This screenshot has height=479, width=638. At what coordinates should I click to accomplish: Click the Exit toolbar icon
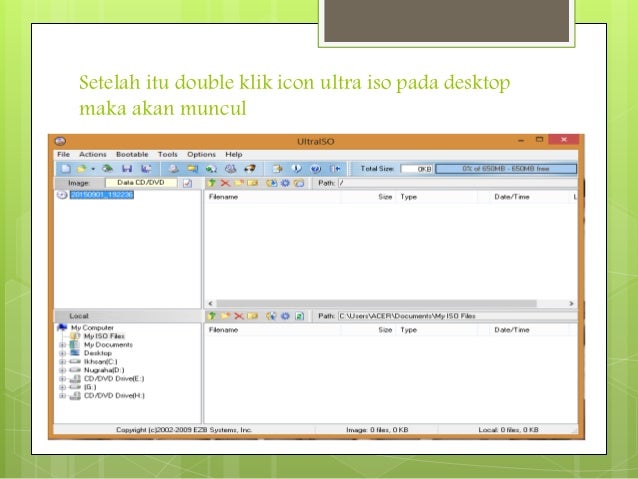click(x=335, y=168)
